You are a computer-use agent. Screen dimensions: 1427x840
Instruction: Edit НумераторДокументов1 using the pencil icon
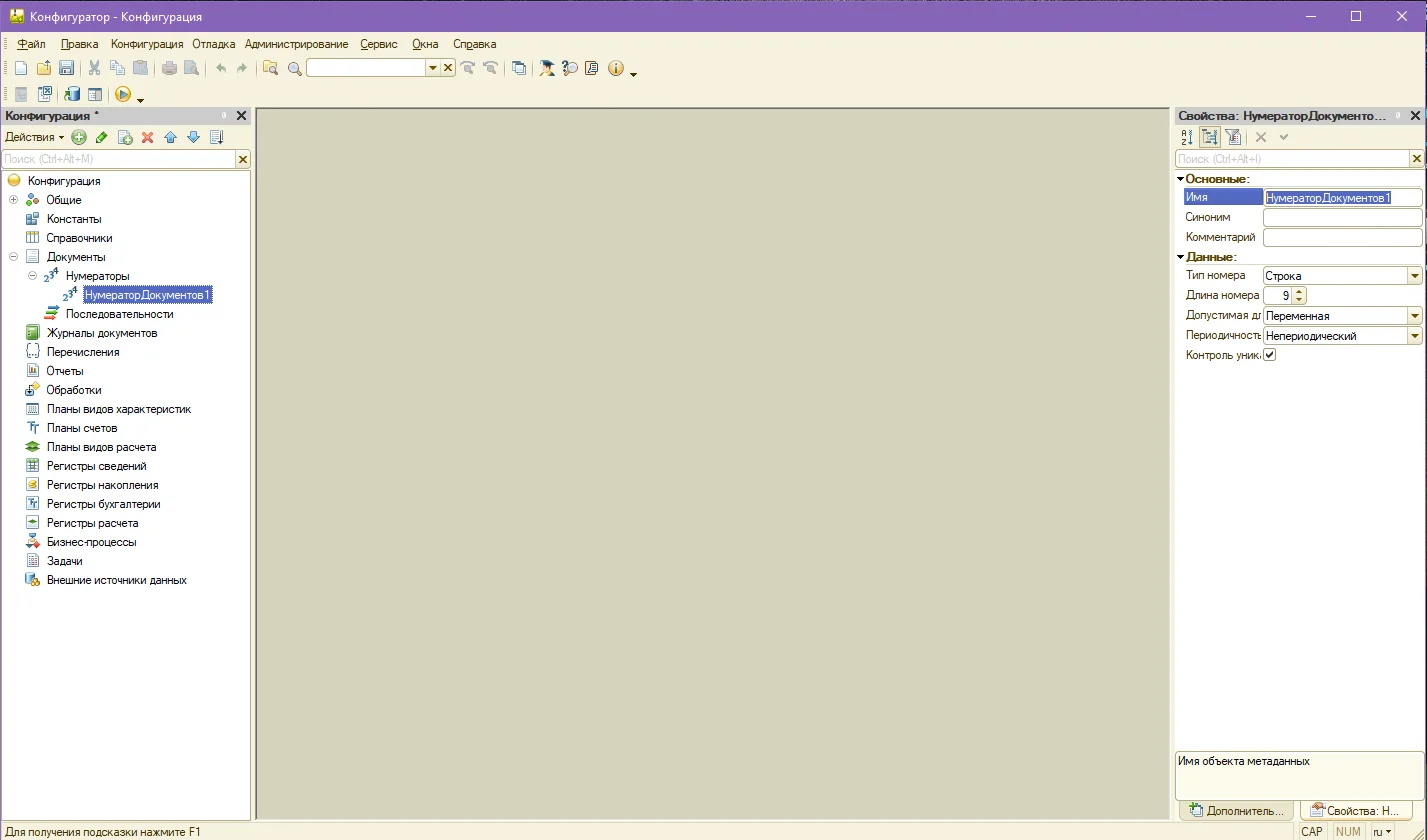[100, 137]
